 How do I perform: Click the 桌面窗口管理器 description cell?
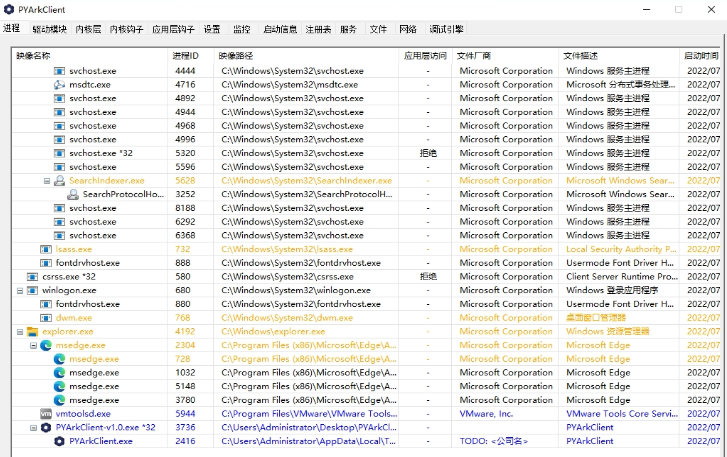click(596, 318)
